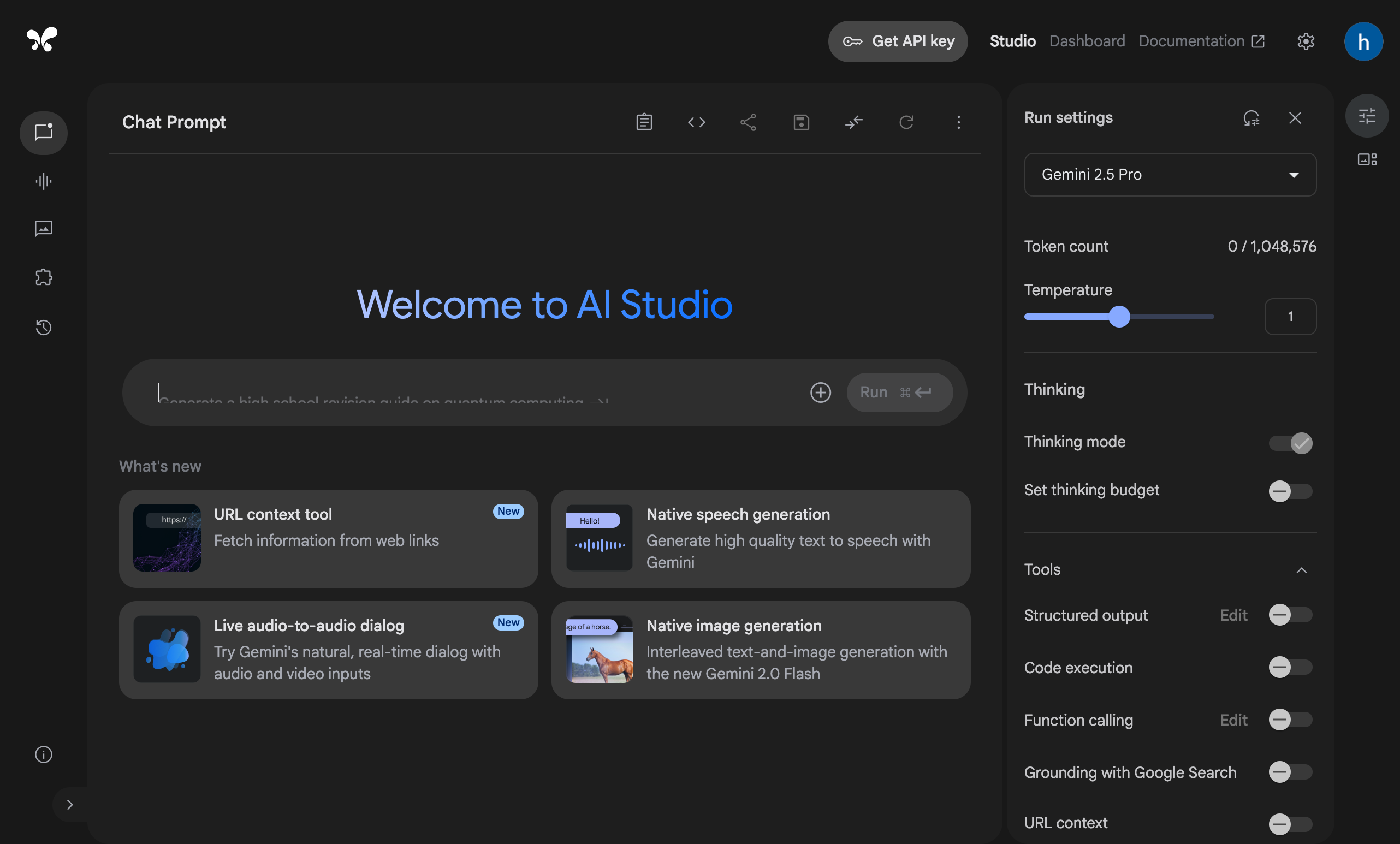Viewport: 1400px width, 844px height.
Task: Open system instructions clipboard icon
Action: (x=644, y=122)
